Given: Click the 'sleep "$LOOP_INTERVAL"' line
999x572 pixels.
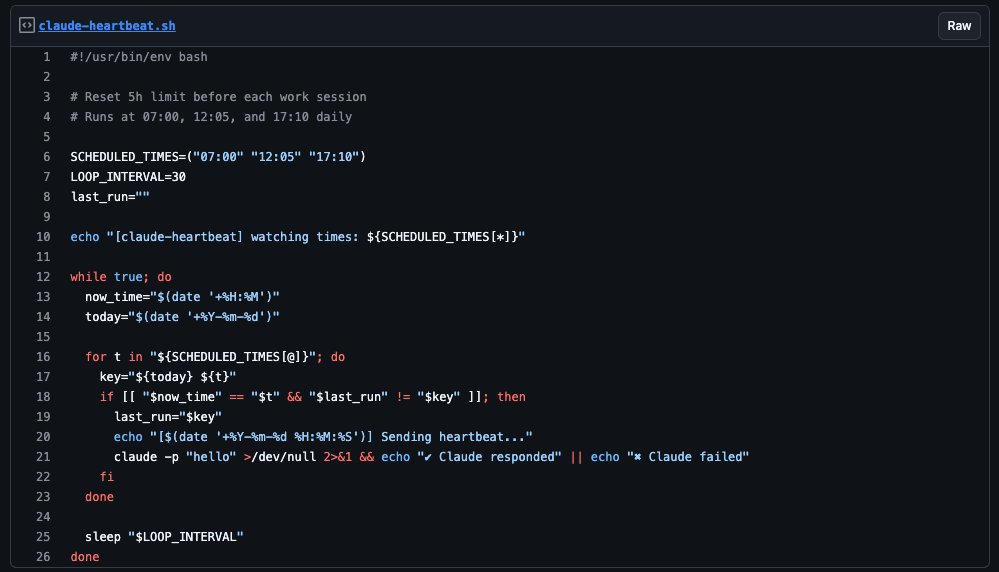Looking at the screenshot, I should click(x=164, y=537).
